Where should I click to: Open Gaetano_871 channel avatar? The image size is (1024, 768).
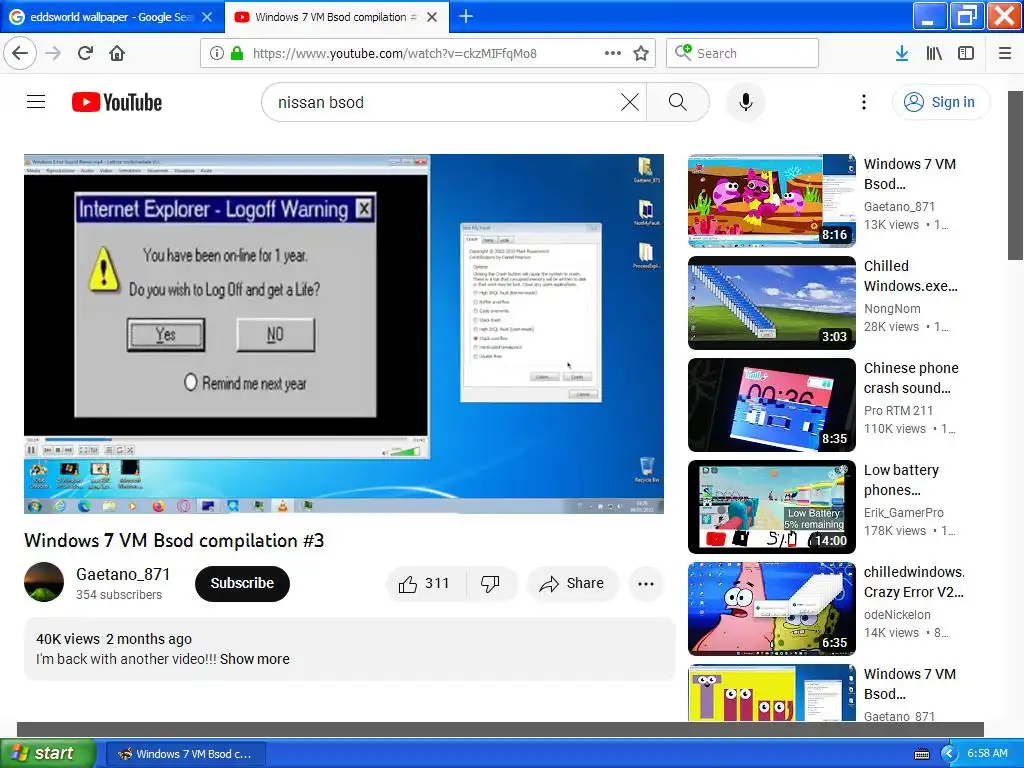coord(44,582)
